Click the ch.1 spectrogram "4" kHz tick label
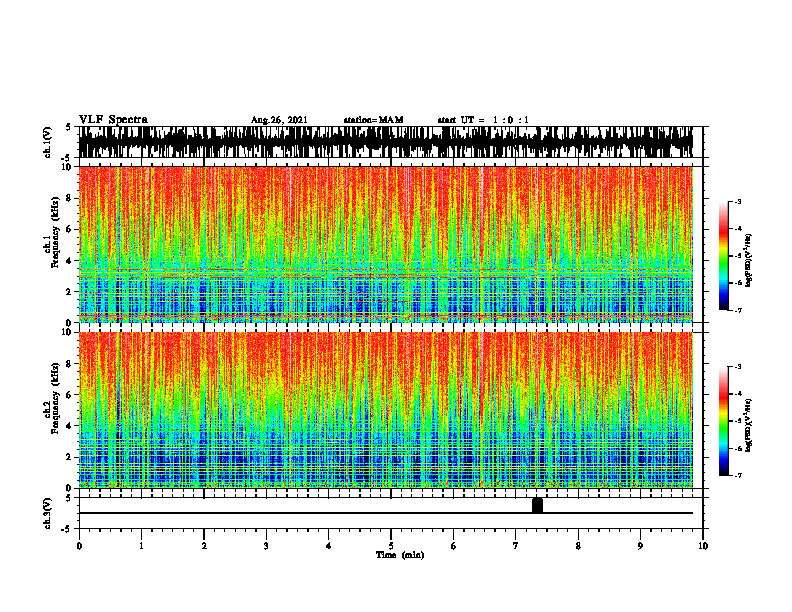 click(70, 261)
